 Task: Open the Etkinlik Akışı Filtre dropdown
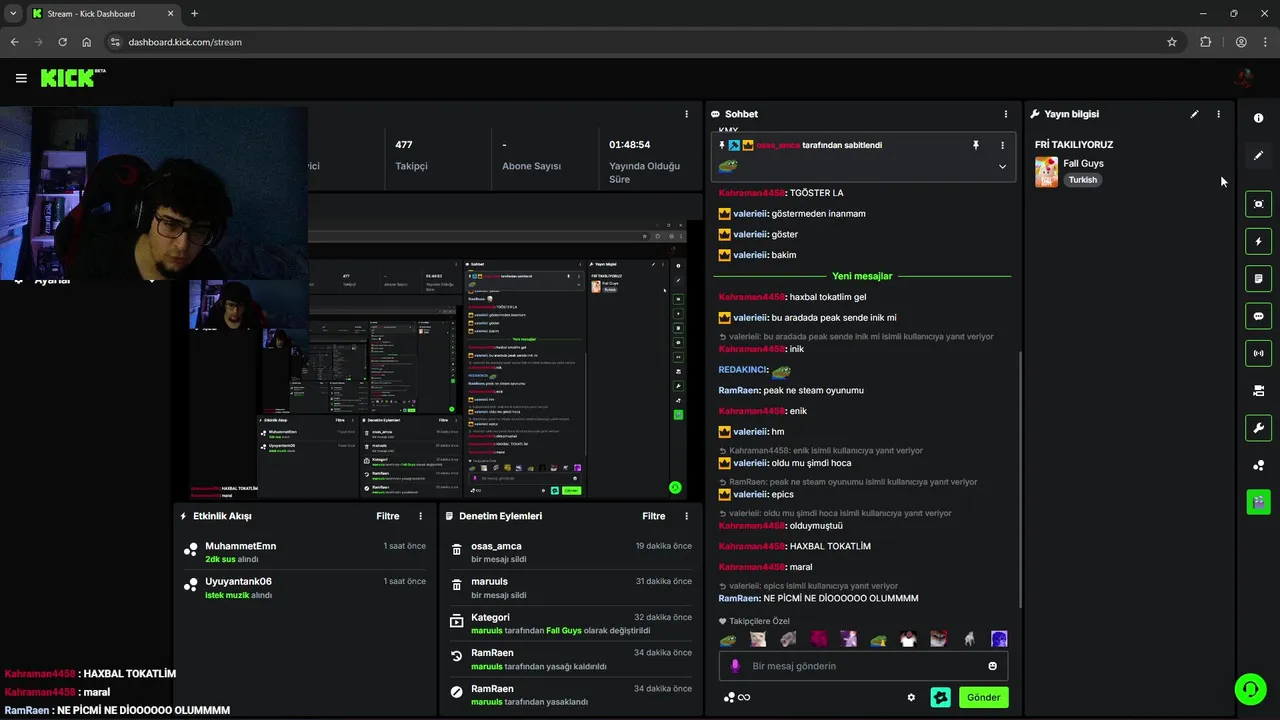tap(388, 516)
